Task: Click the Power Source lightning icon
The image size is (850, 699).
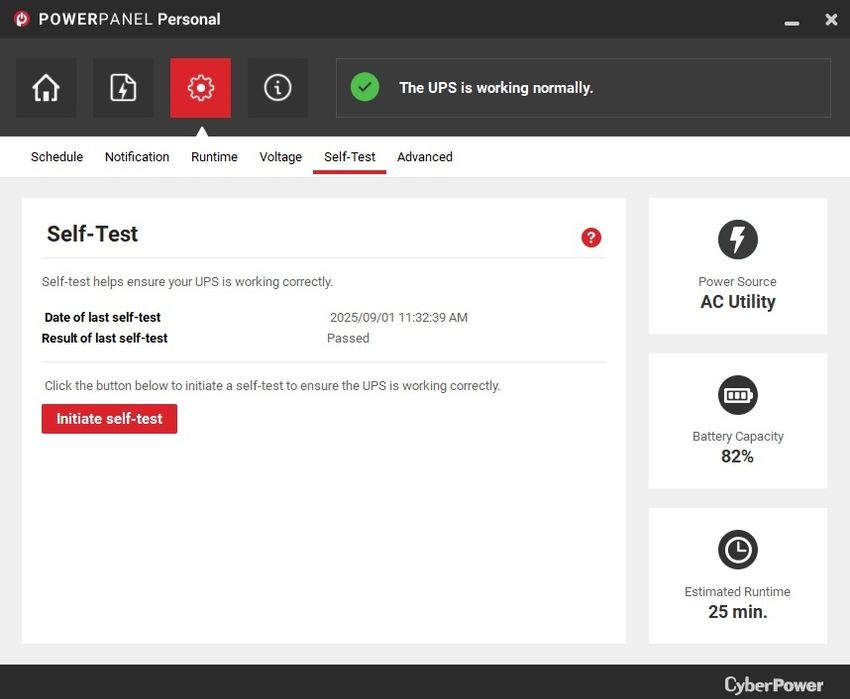Action: (x=737, y=239)
